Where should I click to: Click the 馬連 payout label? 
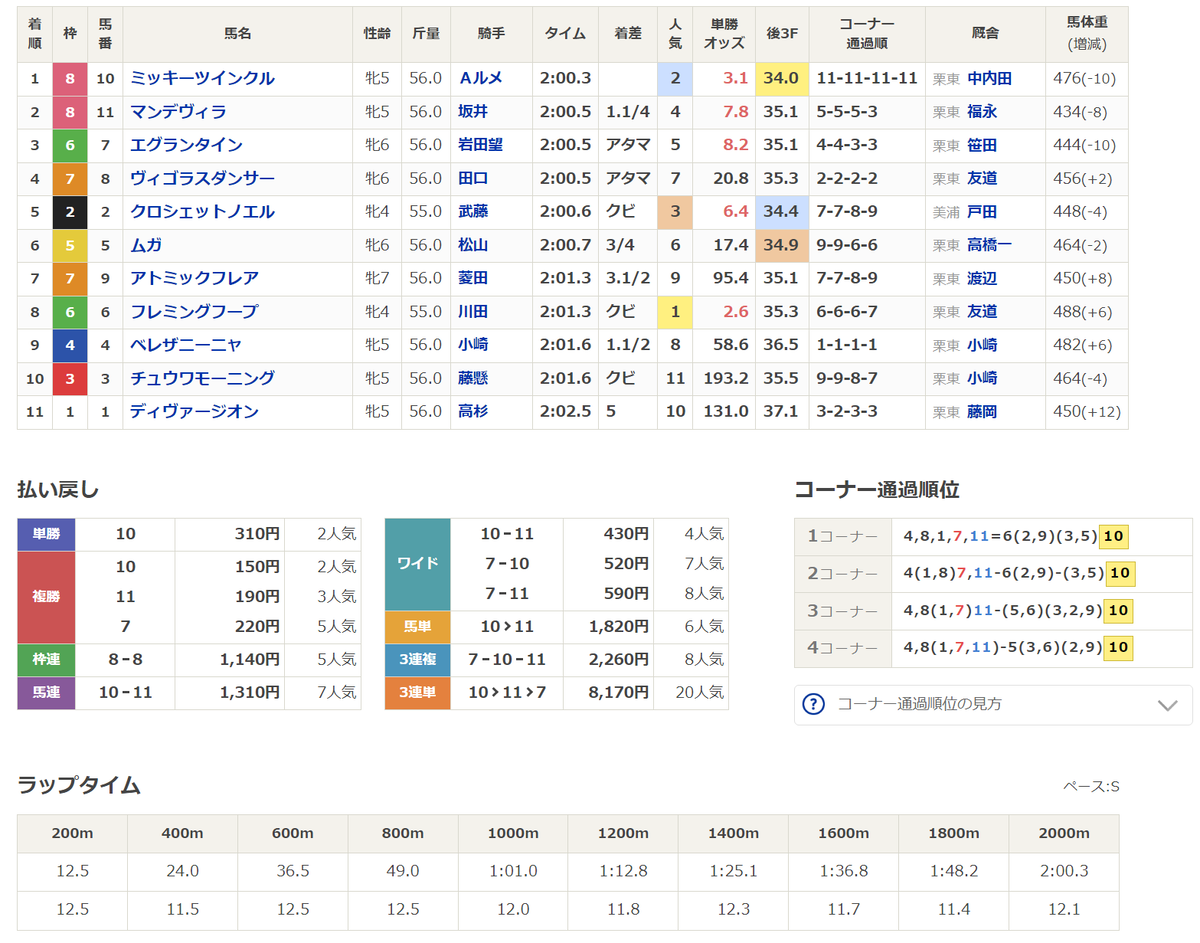[x=46, y=692]
